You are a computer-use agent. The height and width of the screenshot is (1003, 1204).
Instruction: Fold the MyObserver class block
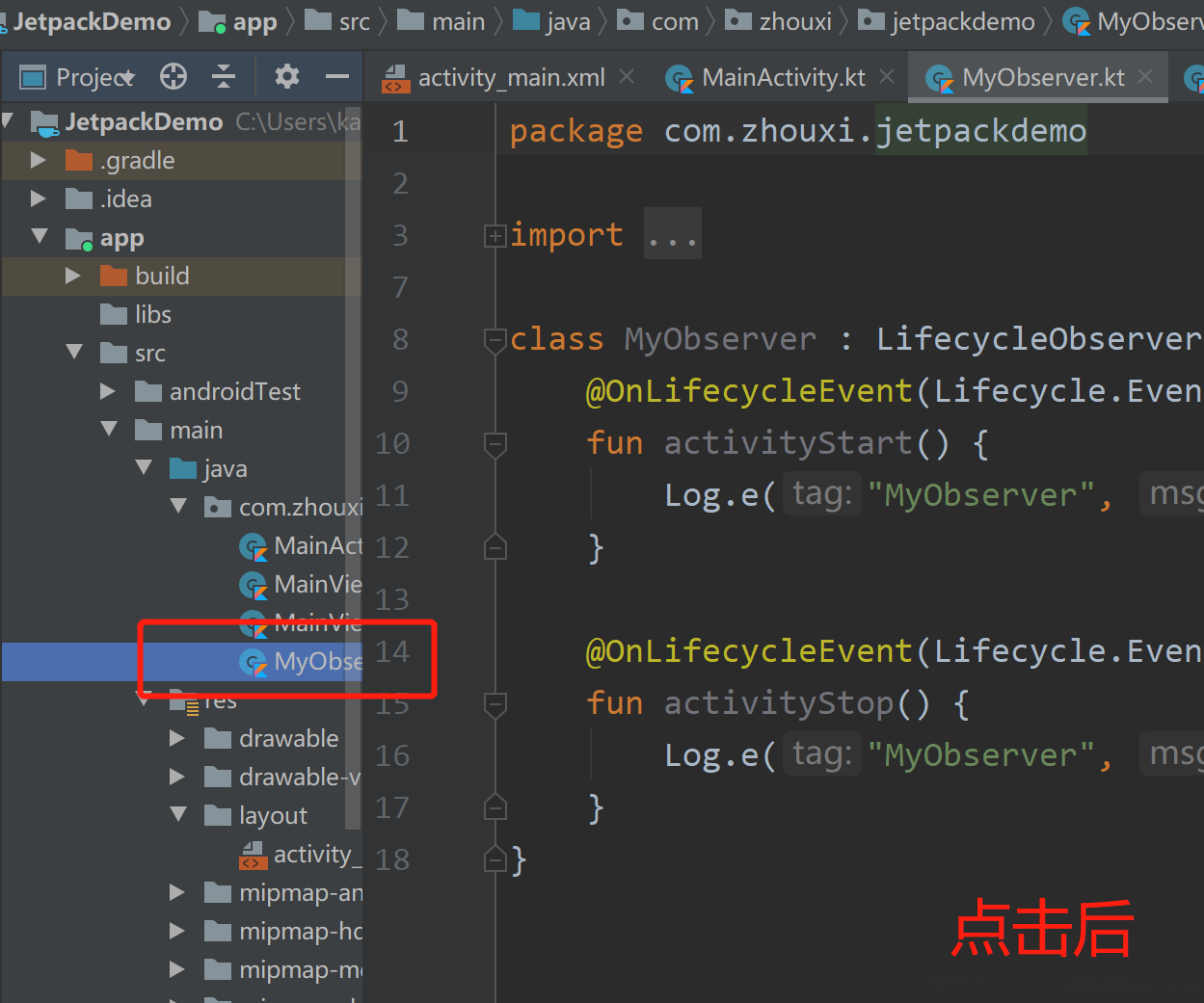495,339
